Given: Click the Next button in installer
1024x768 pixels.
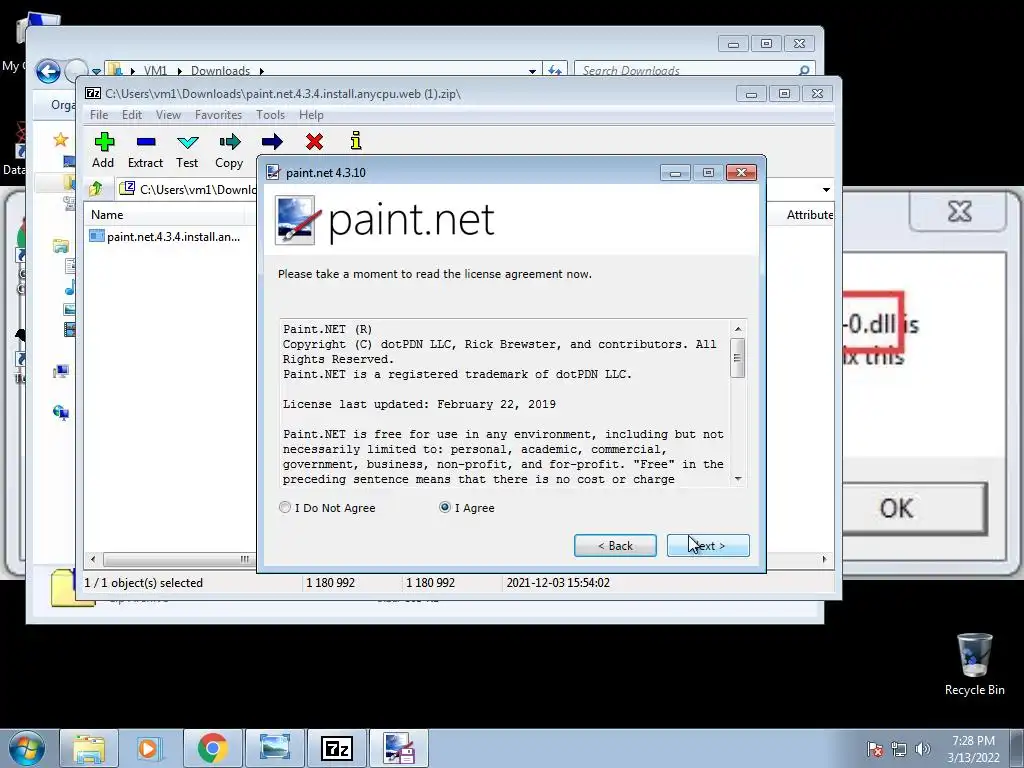Looking at the screenshot, I should coord(708,545).
